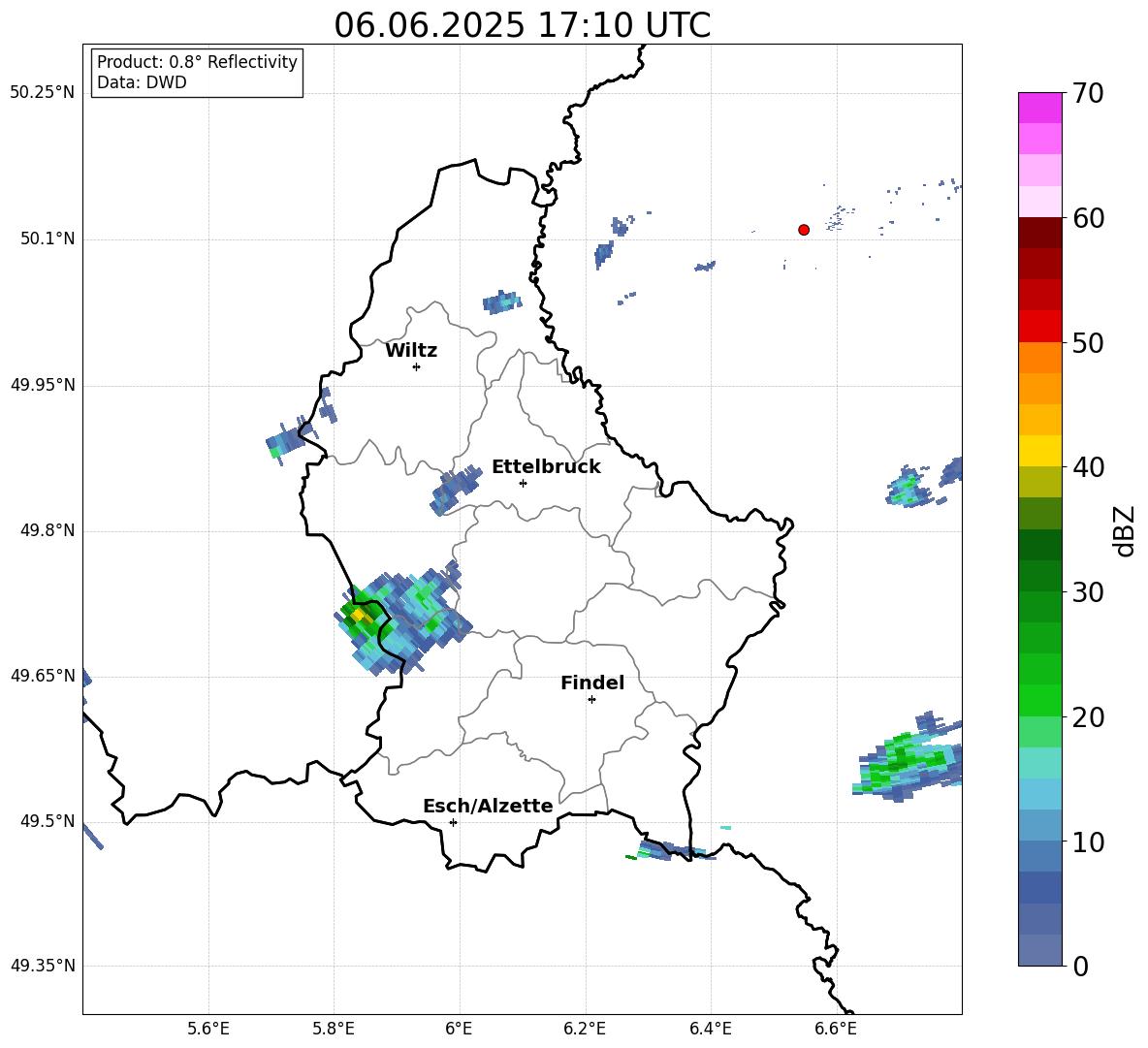1148x1048 pixels.
Task: Click the 6.2°E longitude label
Action: point(585,1029)
